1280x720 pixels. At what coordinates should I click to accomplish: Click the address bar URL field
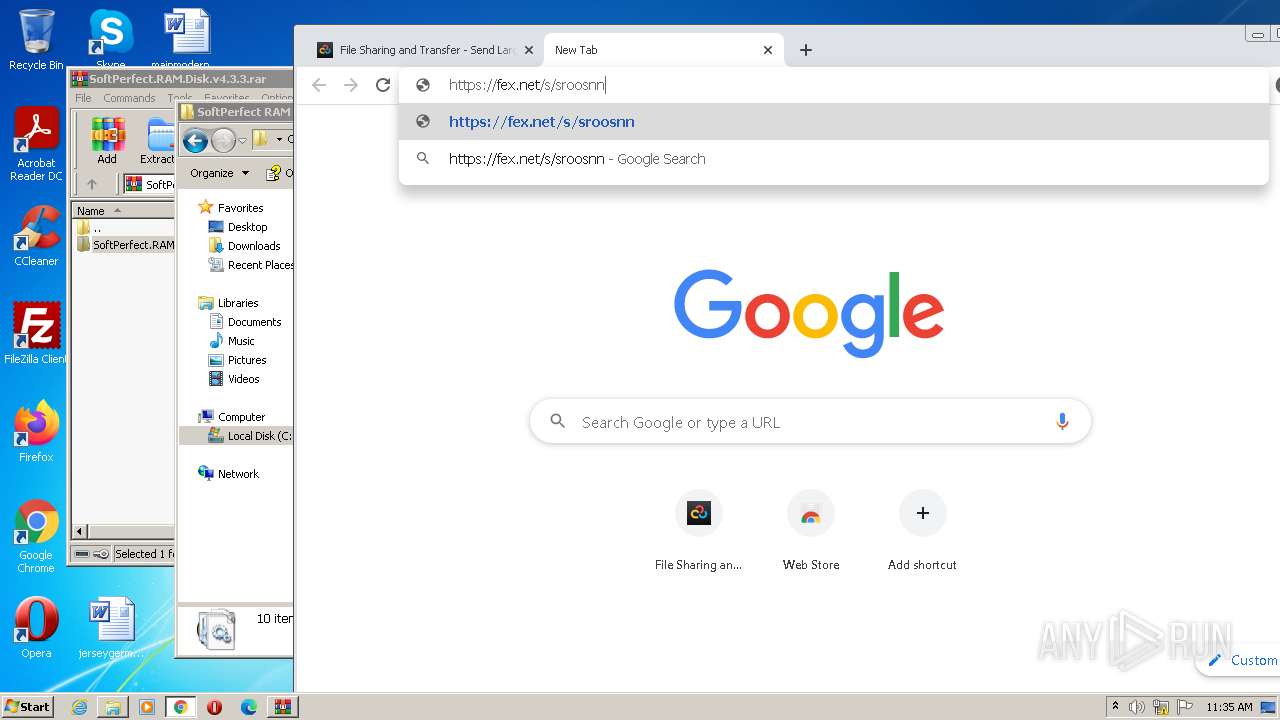pos(834,85)
